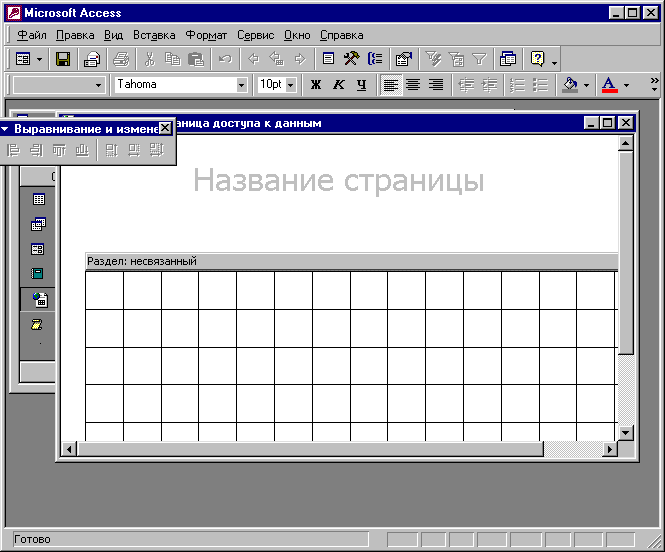Click the Align Bottom edges icon
This screenshot has width=665, height=552.
click(x=82, y=150)
